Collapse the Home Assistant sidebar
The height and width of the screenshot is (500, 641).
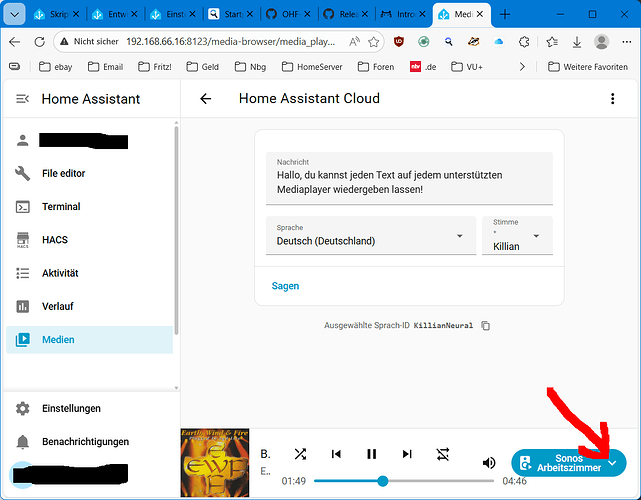(22, 99)
